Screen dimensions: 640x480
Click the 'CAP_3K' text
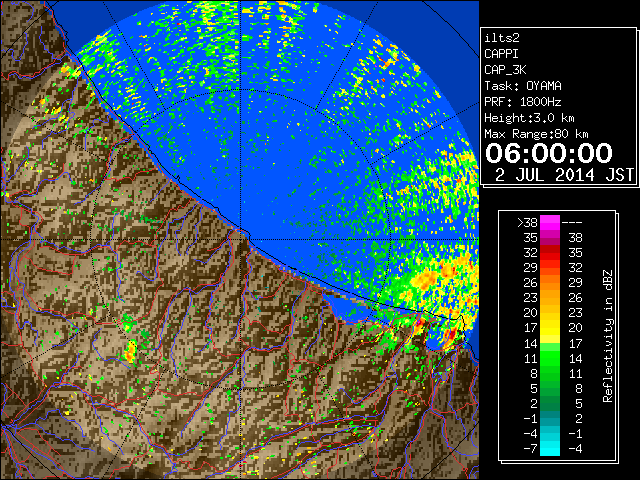point(505,70)
